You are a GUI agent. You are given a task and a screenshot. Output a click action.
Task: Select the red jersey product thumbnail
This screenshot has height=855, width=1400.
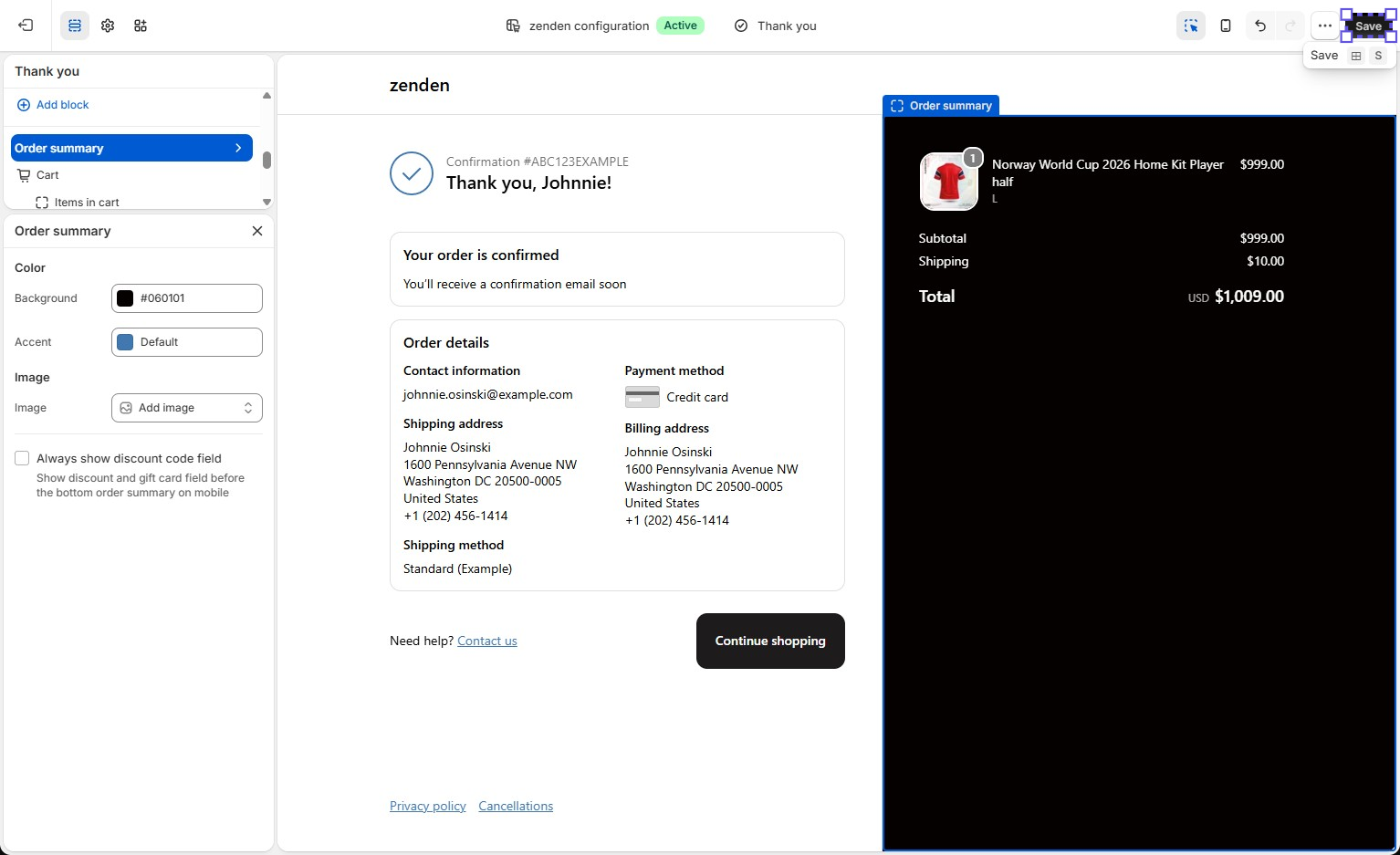click(x=949, y=182)
